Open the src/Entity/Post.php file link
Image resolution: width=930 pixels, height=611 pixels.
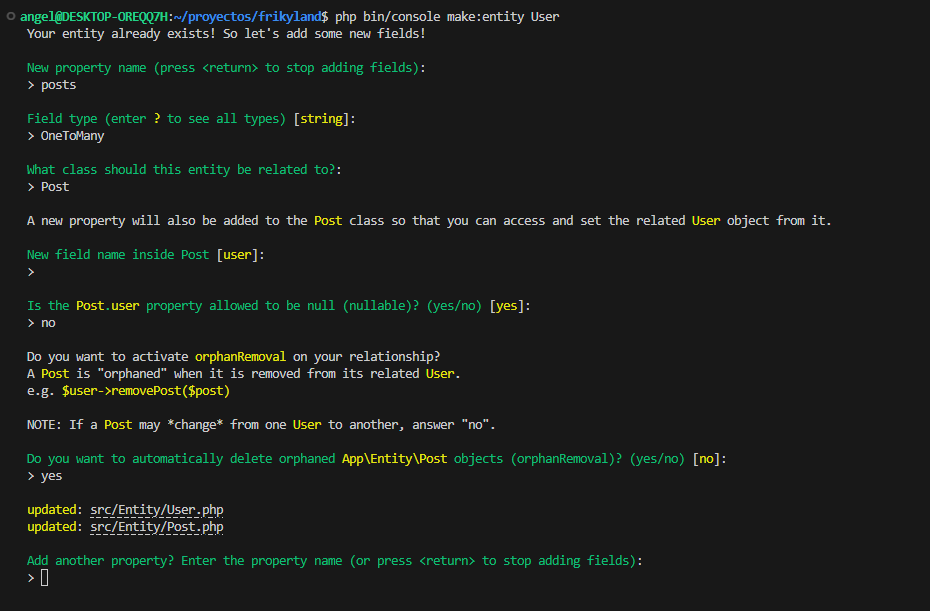(156, 527)
